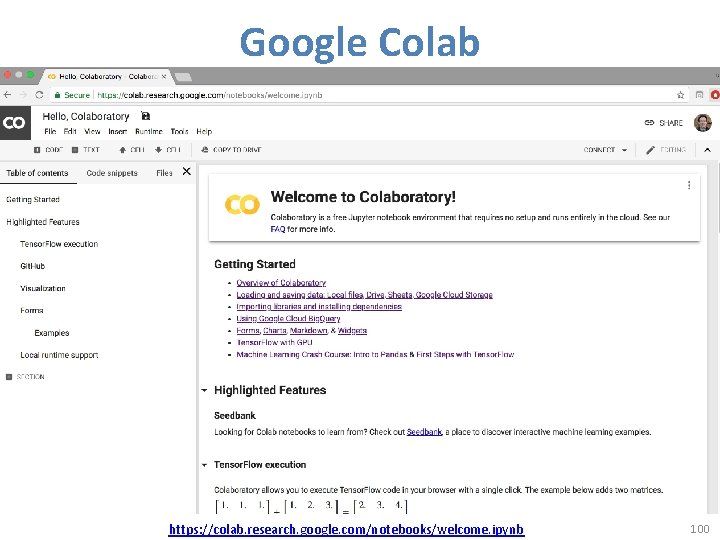This screenshot has height=540, width=720.
Task: Open the Machine Learning Crash Course link
Action: [375, 354]
